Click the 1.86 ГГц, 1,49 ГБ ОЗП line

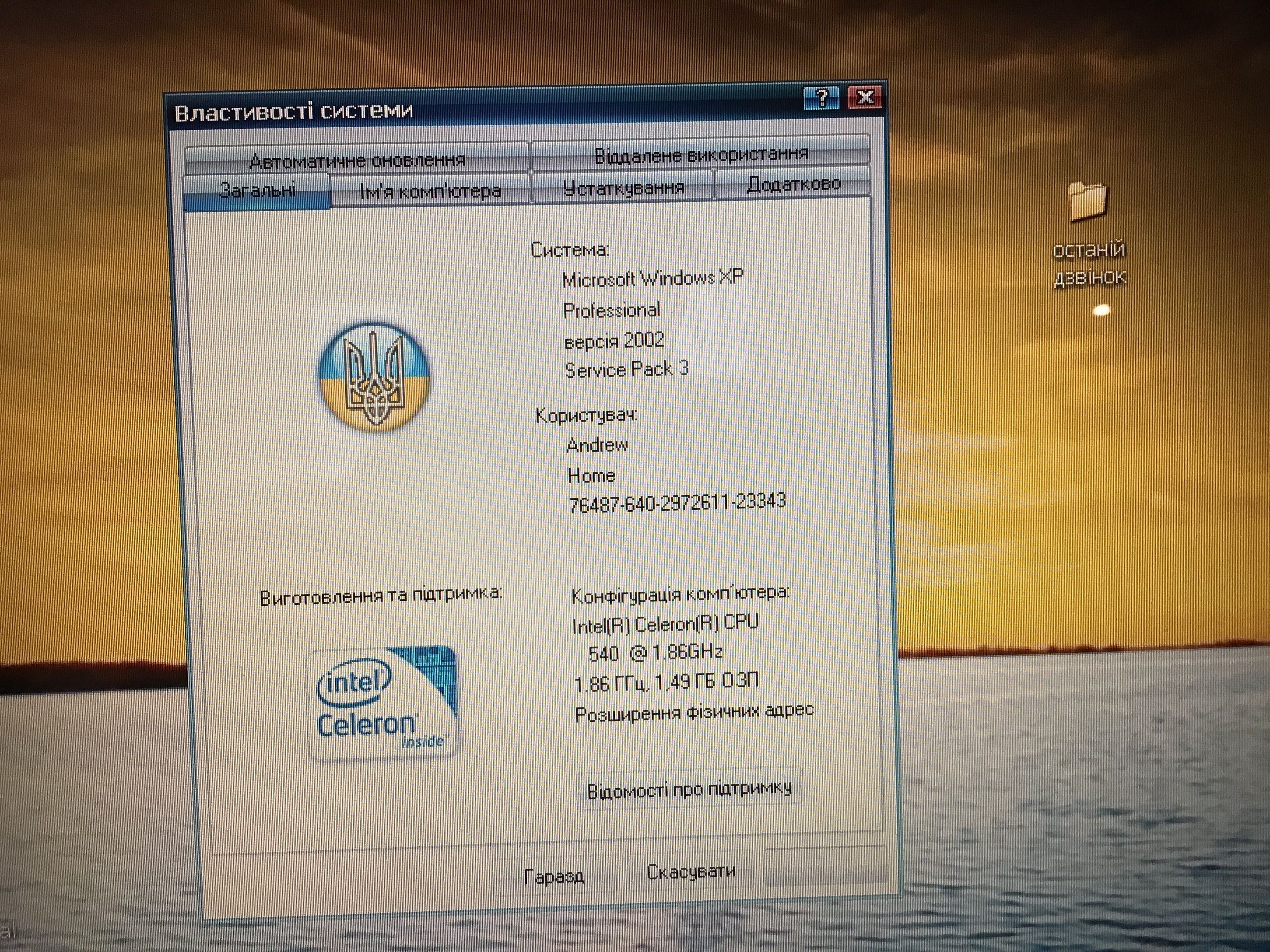click(666, 682)
